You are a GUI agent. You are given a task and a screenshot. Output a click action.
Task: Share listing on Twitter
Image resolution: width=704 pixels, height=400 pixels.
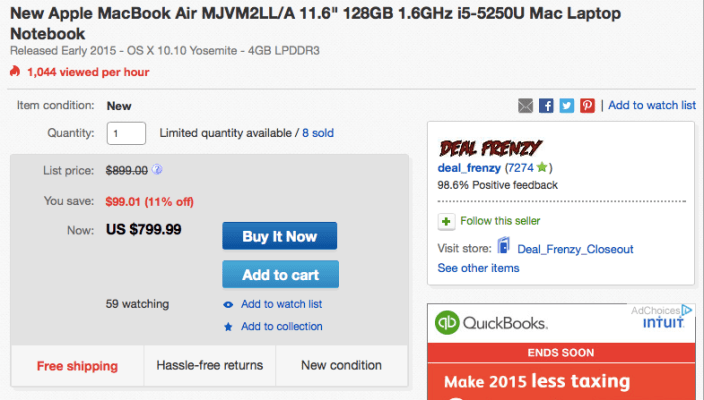[x=567, y=105]
